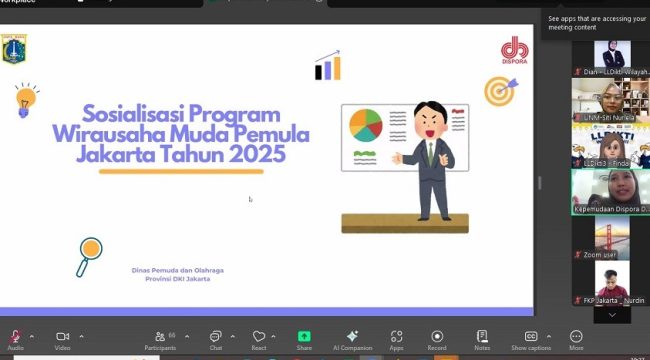Open the Apps toolbar item
The width and height of the screenshot is (650, 360).
pyautogui.click(x=396, y=340)
